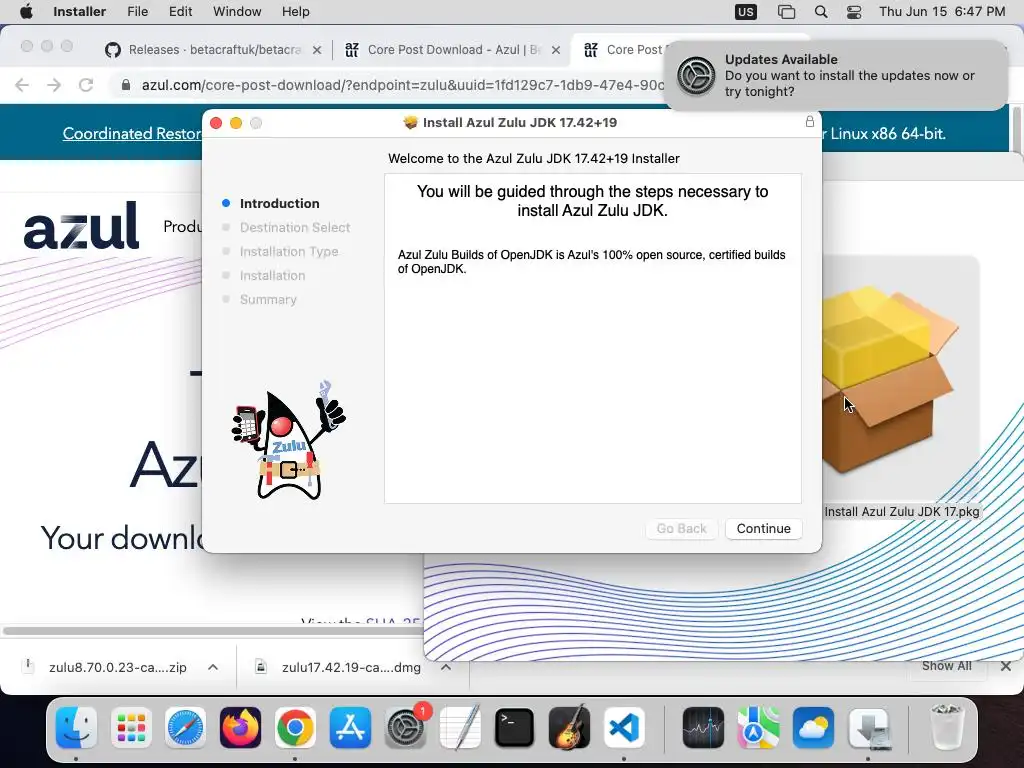Open TextEdit from the Dock
This screenshot has width=1024, height=768.
(x=460, y=727)
